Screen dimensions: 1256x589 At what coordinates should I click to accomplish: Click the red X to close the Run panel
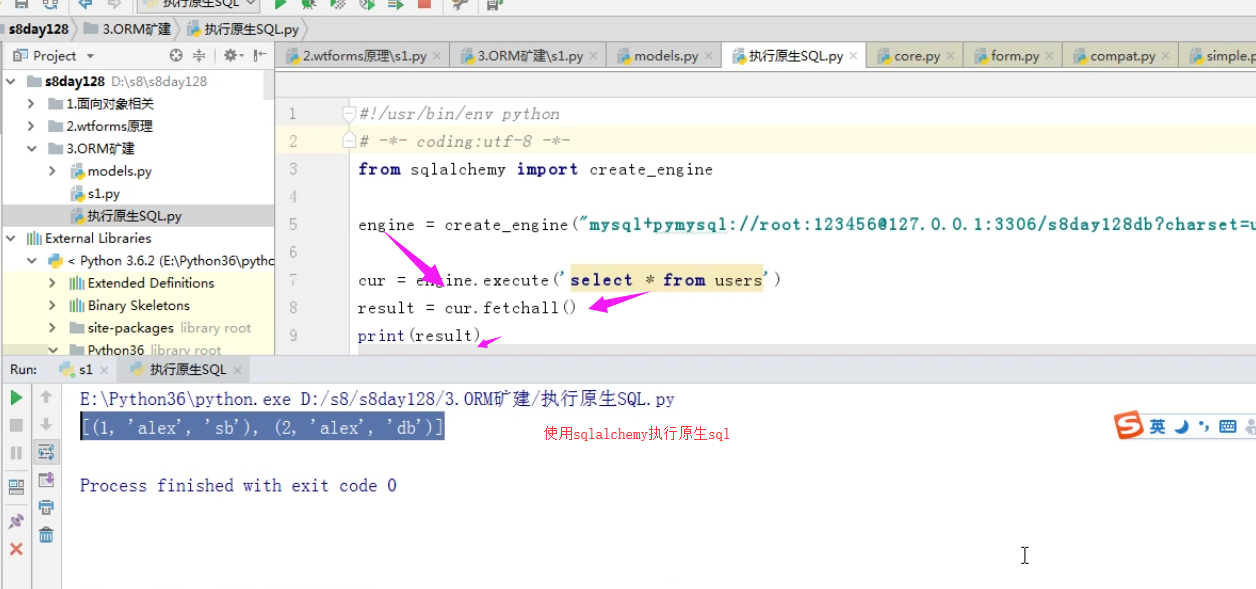click(16, 549)
